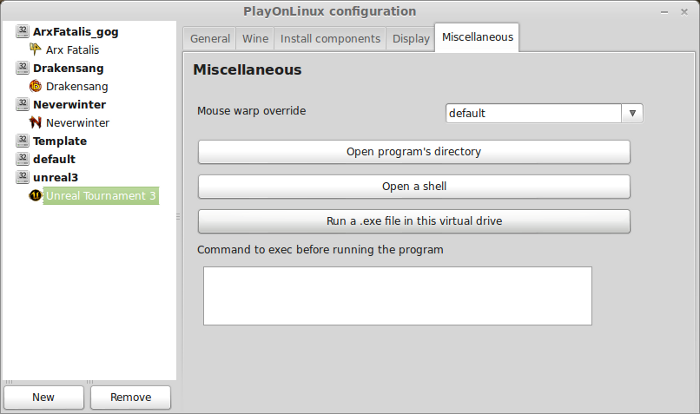Select the Template virtual drive
The image size is (700, 414).
[60, 141]
